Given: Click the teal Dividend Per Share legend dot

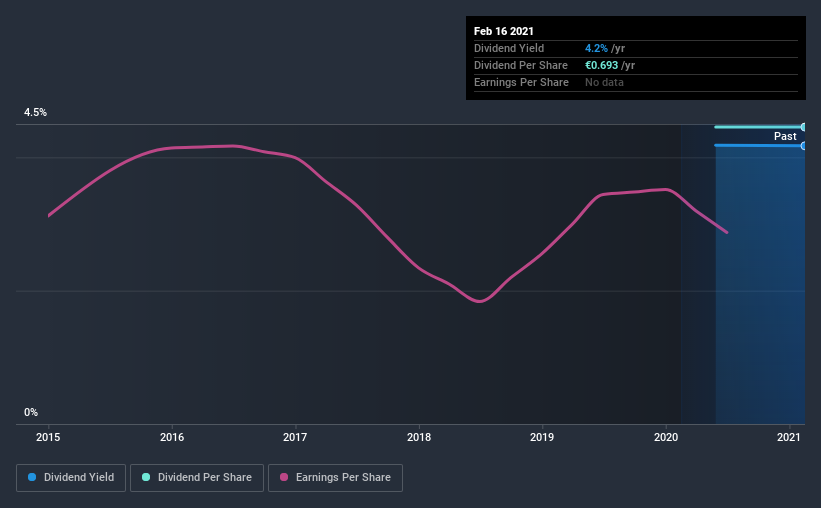Looking at the screenshot, I should [146, 477].
